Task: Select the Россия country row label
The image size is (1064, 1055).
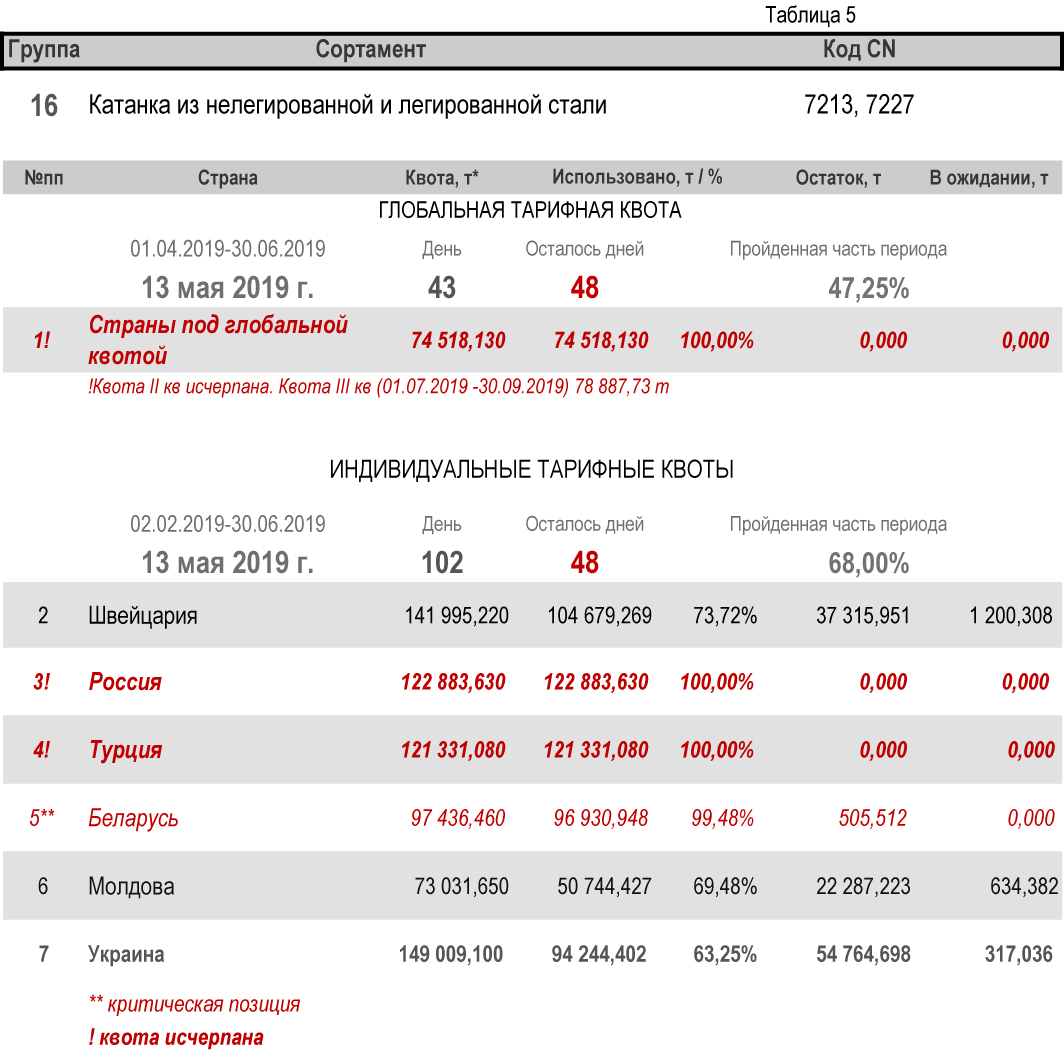Action: click(x=125, y=682)
